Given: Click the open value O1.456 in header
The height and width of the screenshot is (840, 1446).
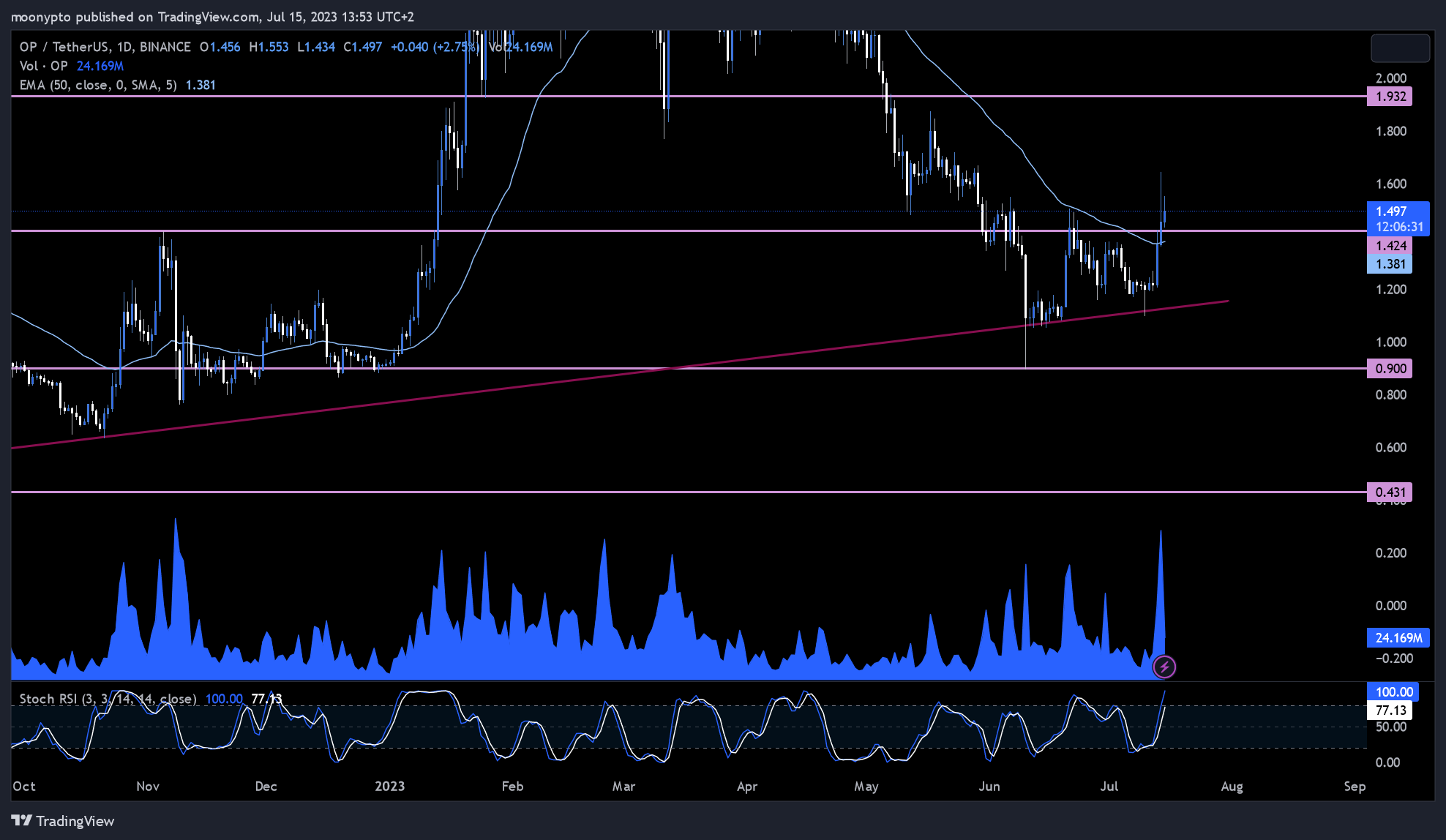Looking at the screenshot, I should pyautogui.click(x=220, y=47).
